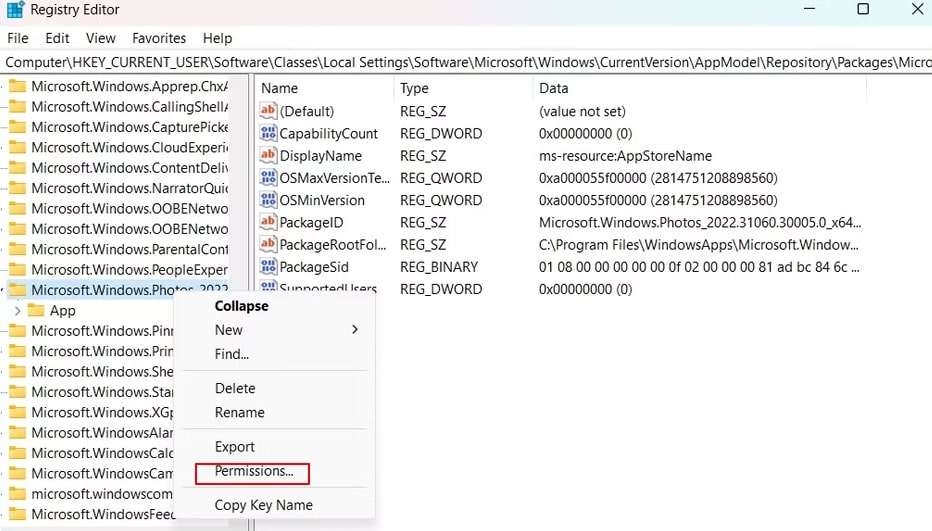The image size is (932, 531).
Task: Select the Microsoft.Windows.Prin key
Action: [x=102, y=351]
